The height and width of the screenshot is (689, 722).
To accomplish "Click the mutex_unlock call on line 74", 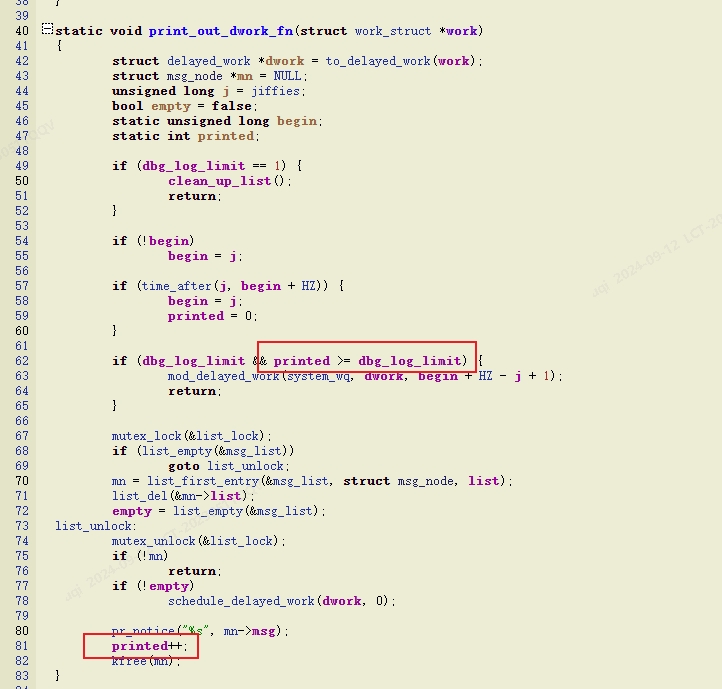I will [x=154, y=541].
